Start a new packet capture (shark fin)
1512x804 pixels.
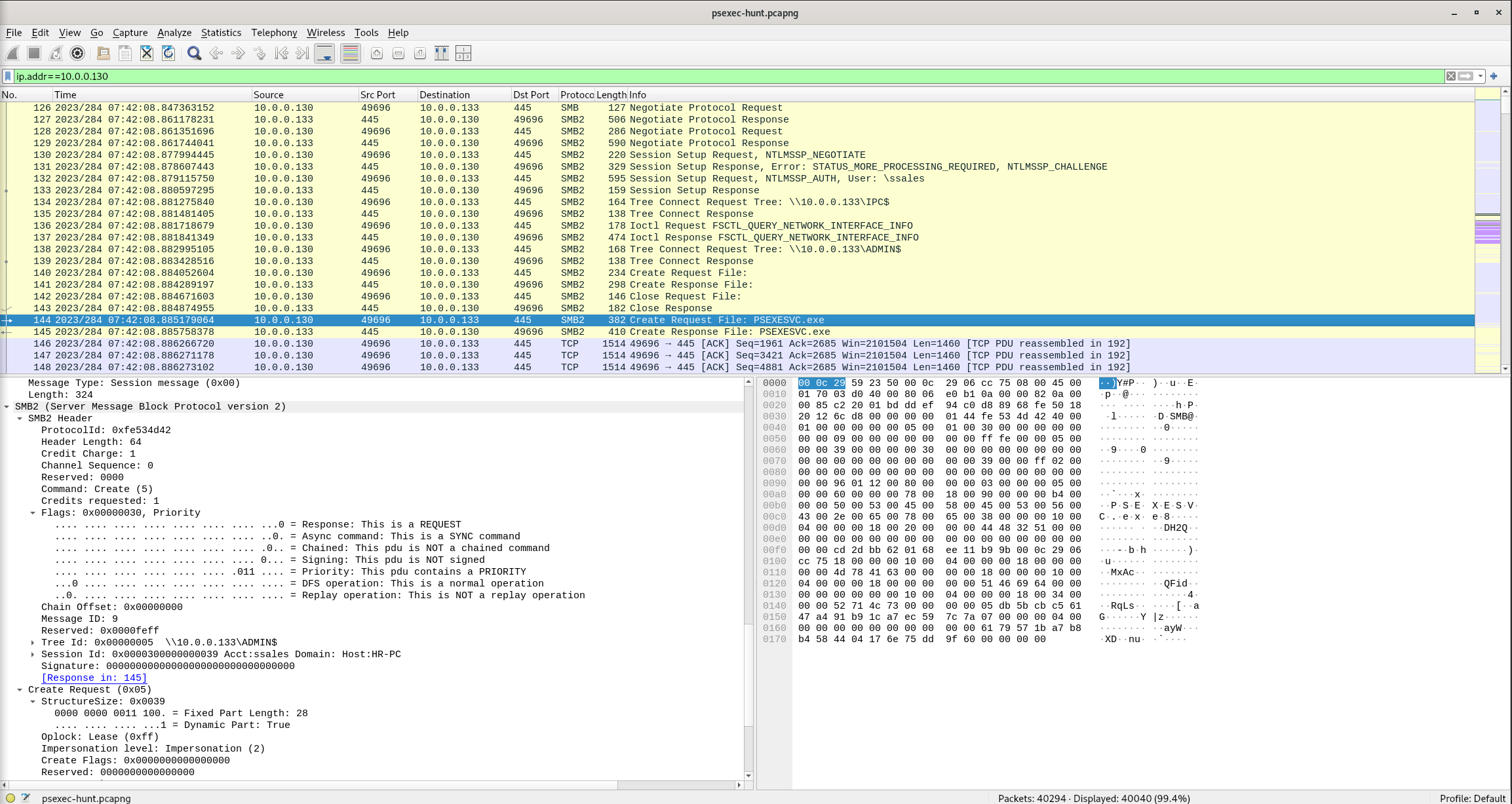click(x=13, y=54)
